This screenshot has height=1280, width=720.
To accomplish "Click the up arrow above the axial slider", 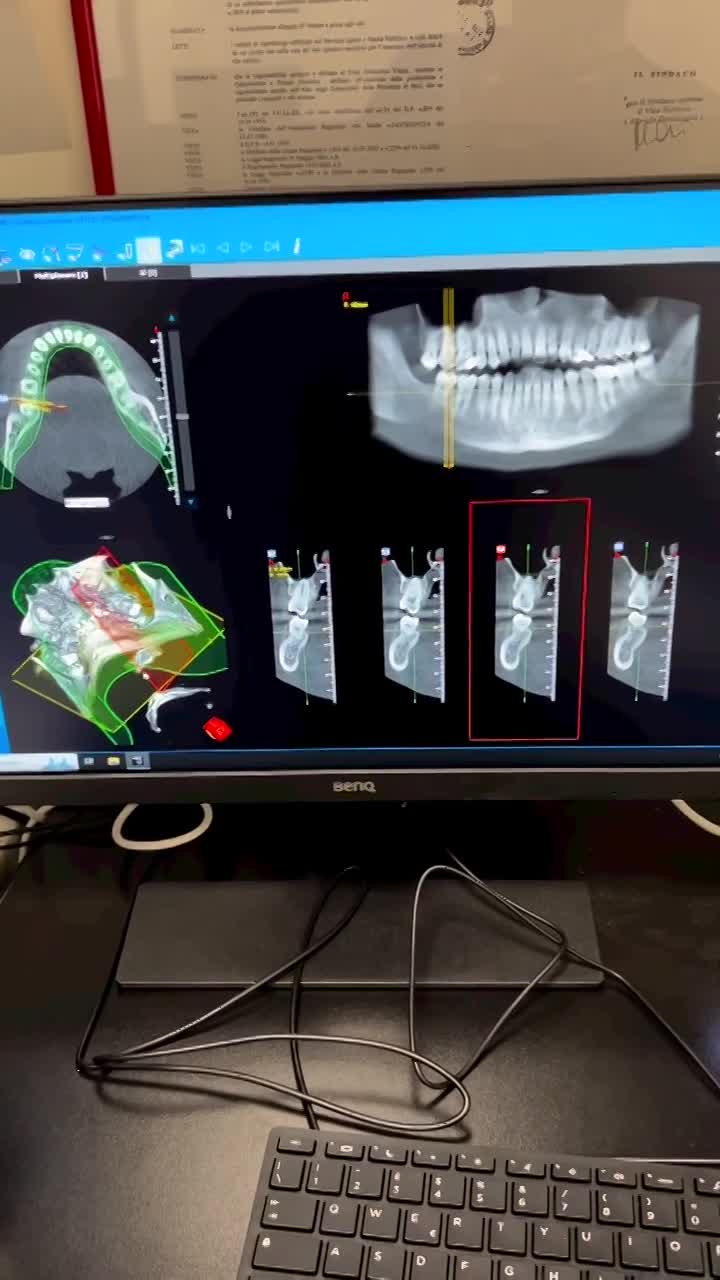I will pos(172,319).
